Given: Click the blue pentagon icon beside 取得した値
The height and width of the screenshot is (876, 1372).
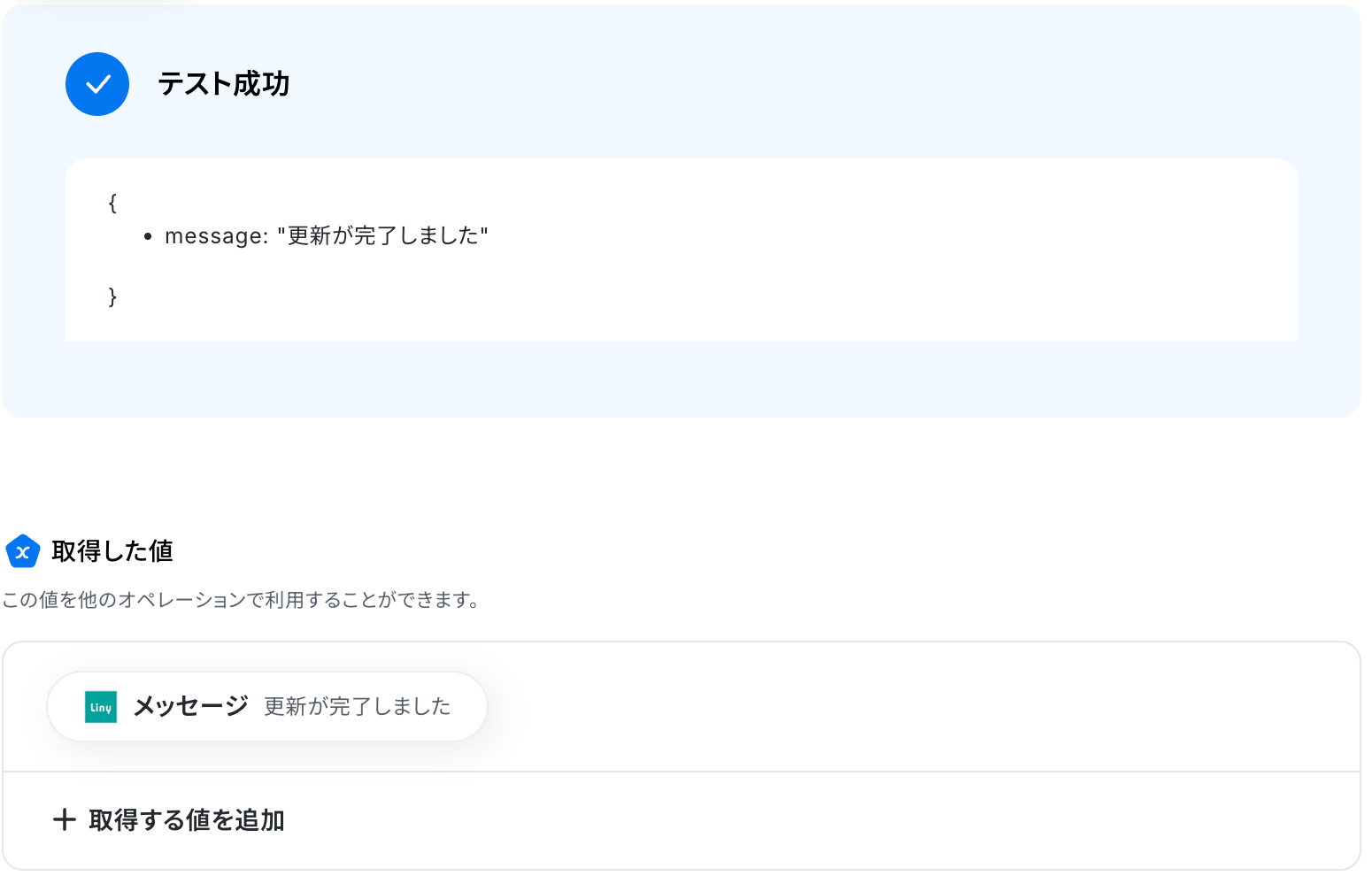Looking at the screenshot, I should tap(23, 551).
